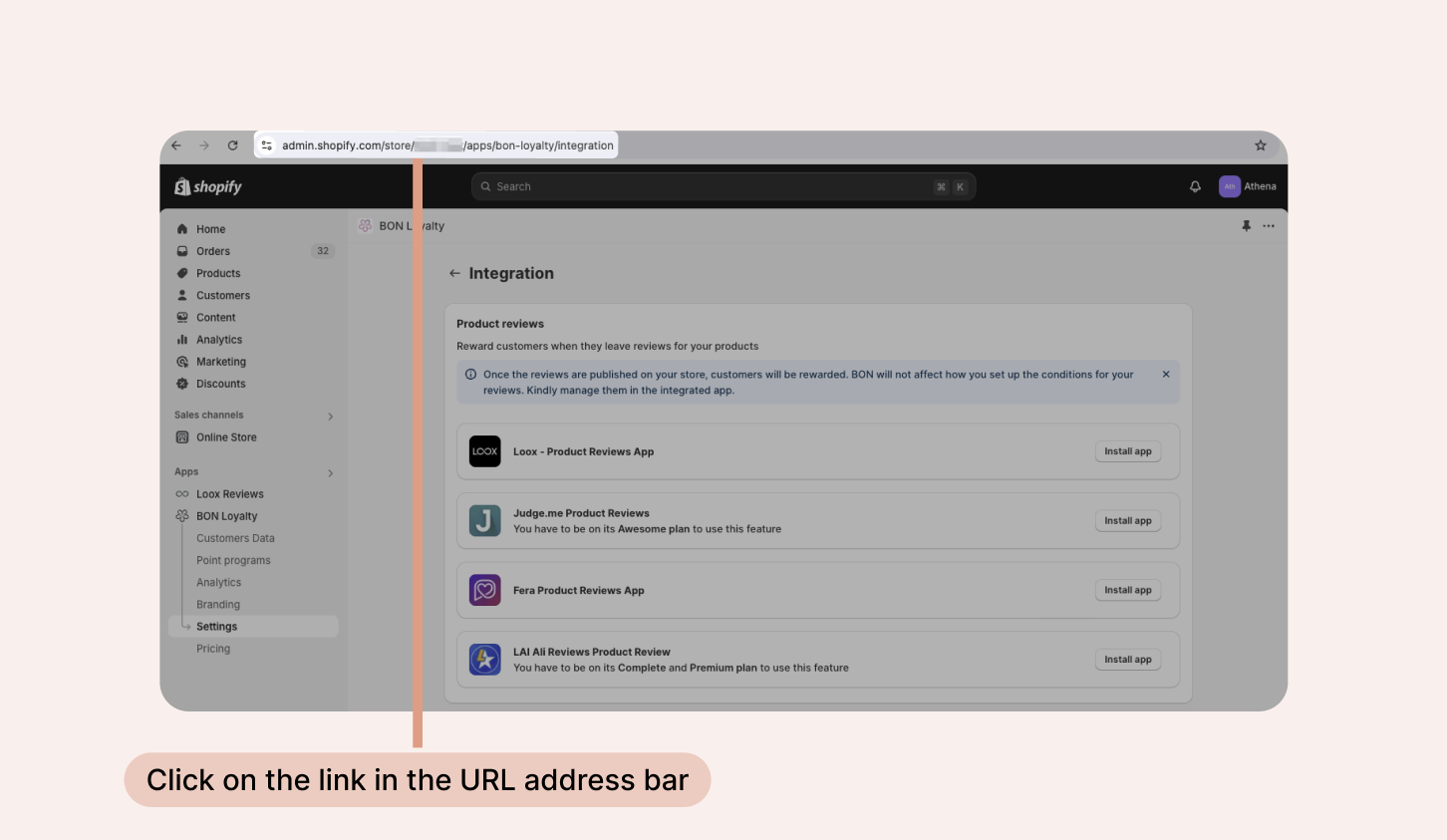The image size is (1447, 840).
Task: Click the browser back arrow
Action: click(176, 145)
